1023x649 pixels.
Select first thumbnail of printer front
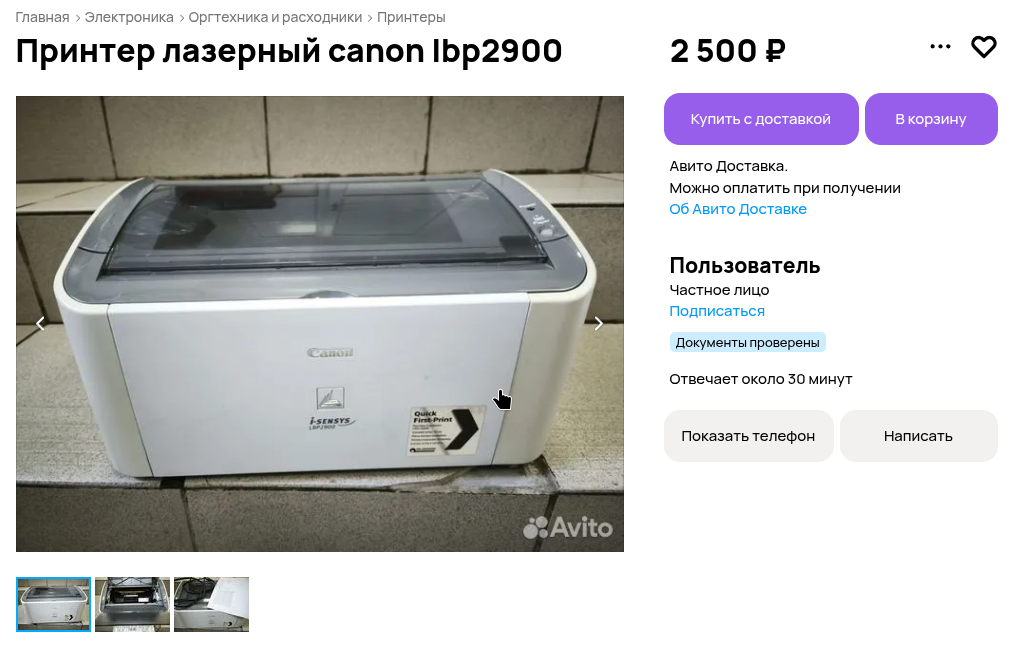click(53, 604)
